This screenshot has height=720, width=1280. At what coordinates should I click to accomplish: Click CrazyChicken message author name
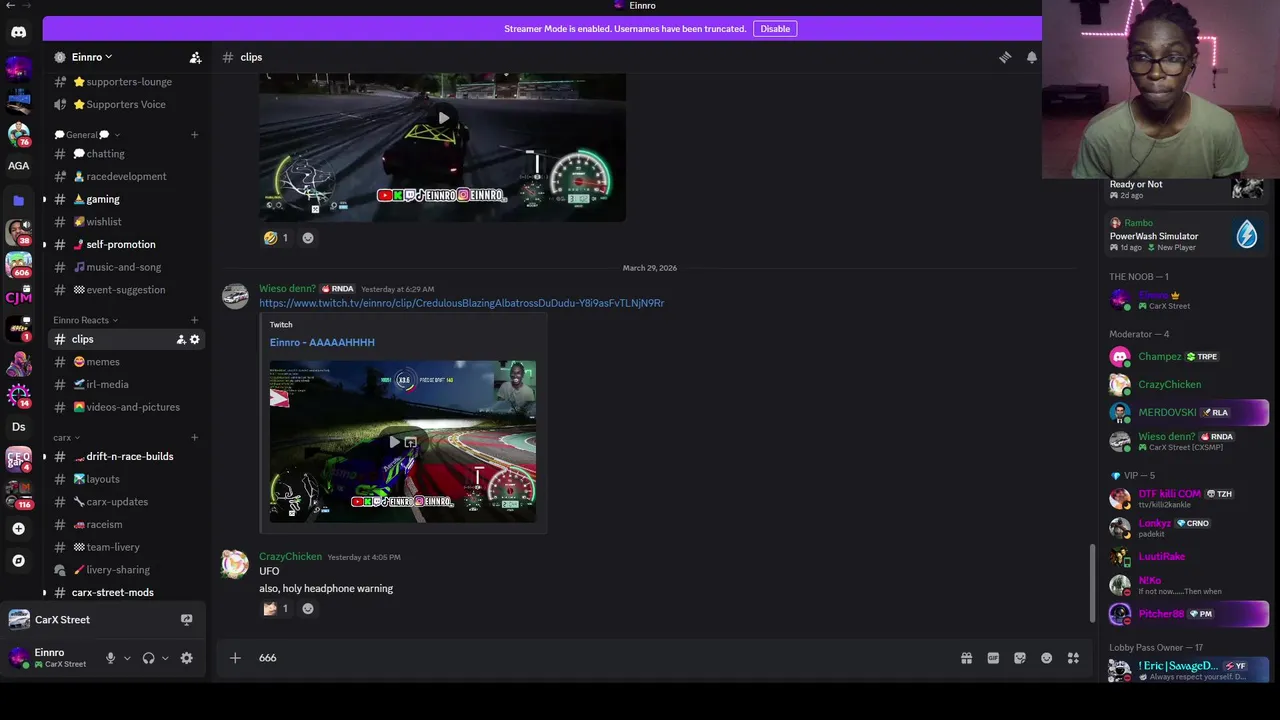[290, 557]
